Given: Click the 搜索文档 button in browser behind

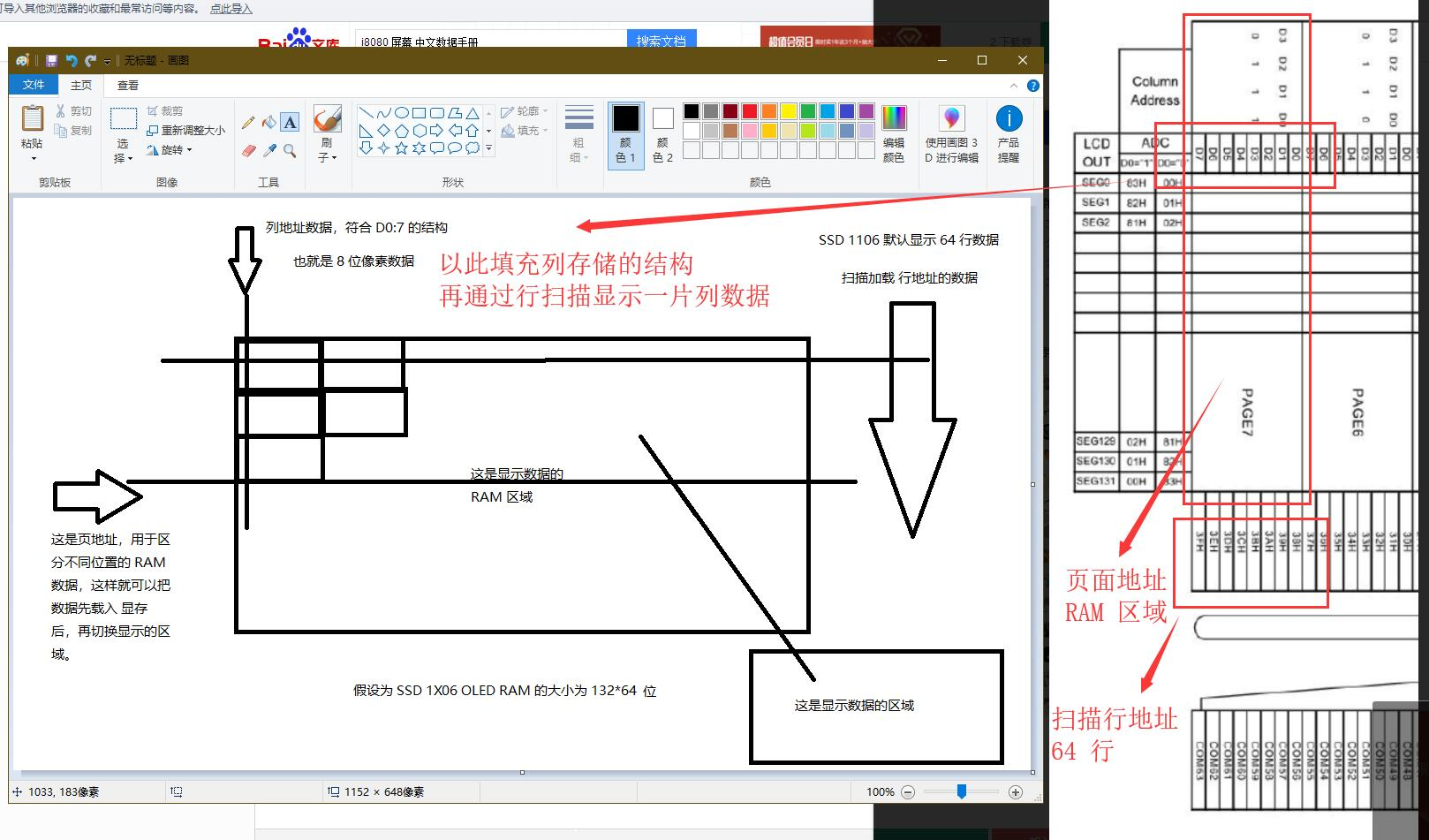Looking at the screenshot, I should point(662,41).
